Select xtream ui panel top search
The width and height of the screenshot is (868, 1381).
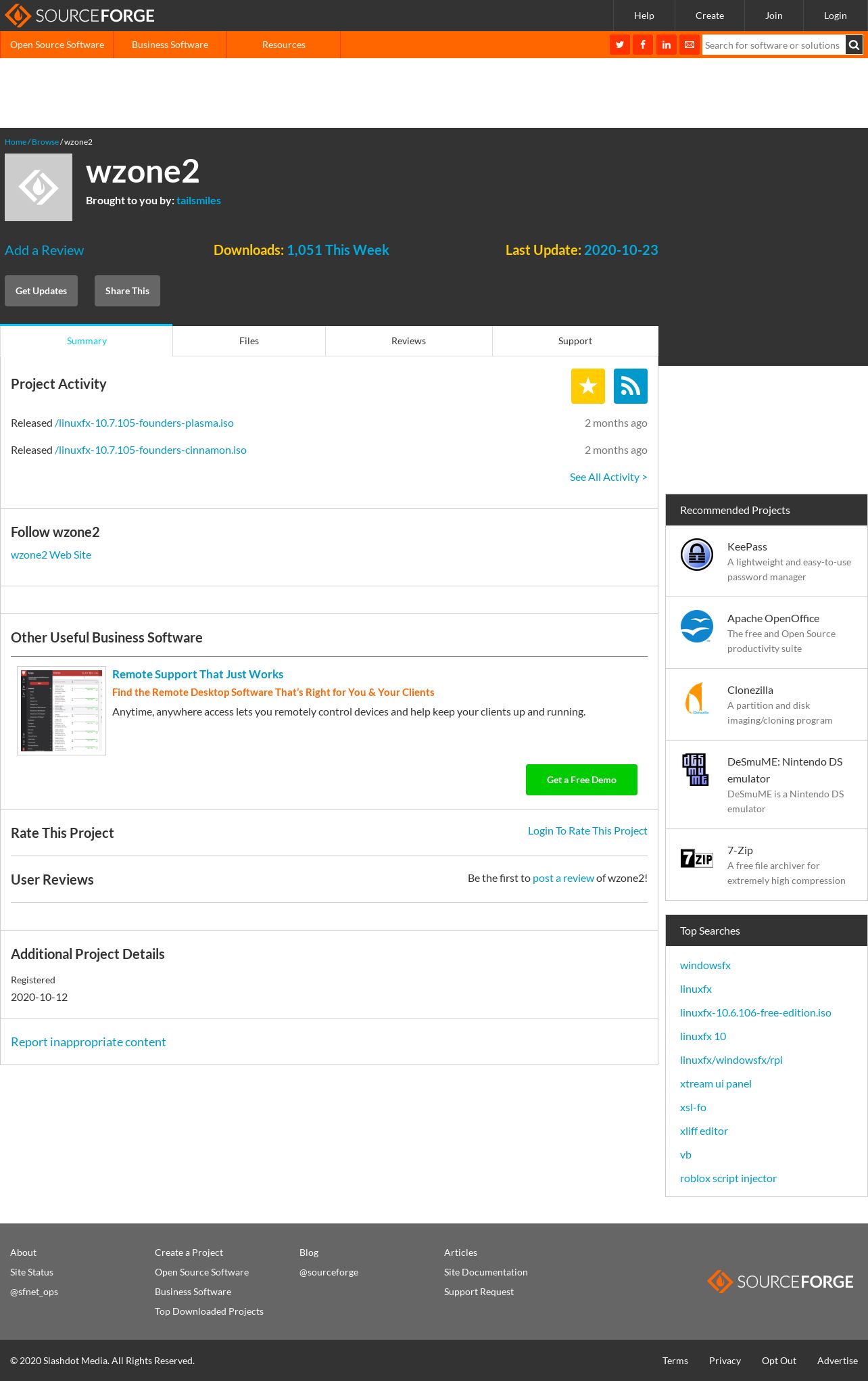pyautogui.click(x=716, y=1083)
